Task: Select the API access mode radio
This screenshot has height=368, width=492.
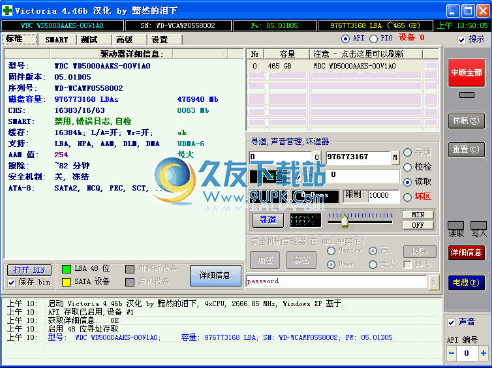Action: (x=345, y=39)
